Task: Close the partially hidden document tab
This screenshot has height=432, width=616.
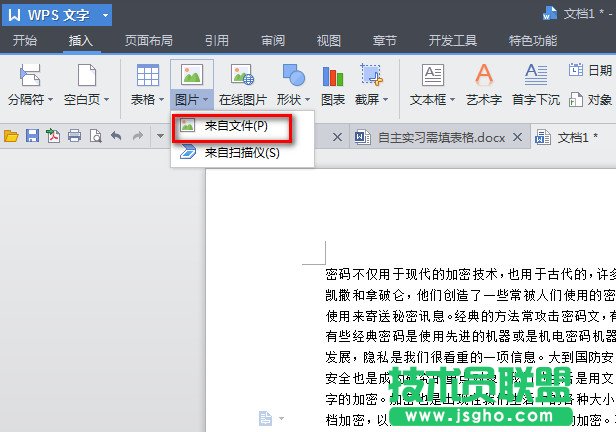Action: point(337,137)
